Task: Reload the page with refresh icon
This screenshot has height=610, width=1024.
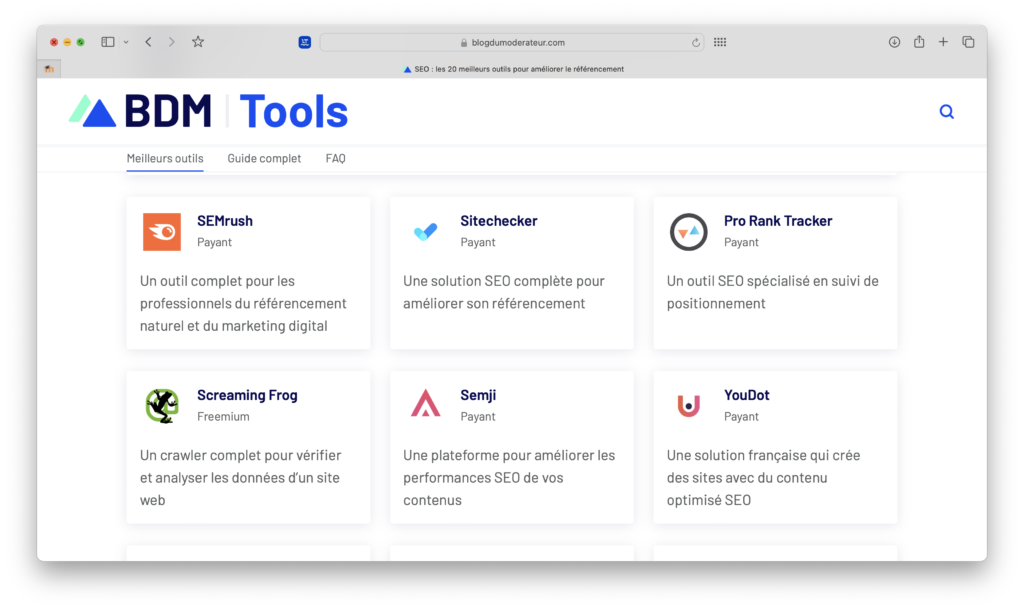Action: [x=696, y=42]
